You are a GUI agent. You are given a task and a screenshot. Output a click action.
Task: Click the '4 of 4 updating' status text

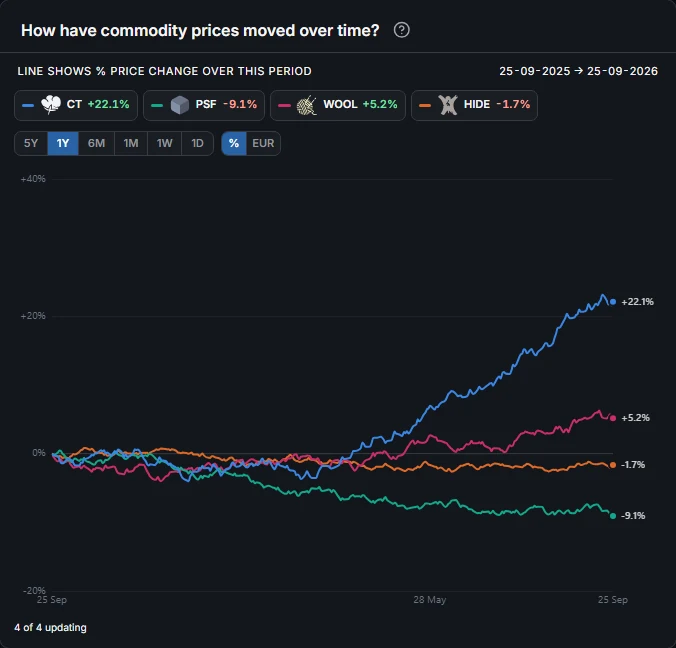point(50,628)
